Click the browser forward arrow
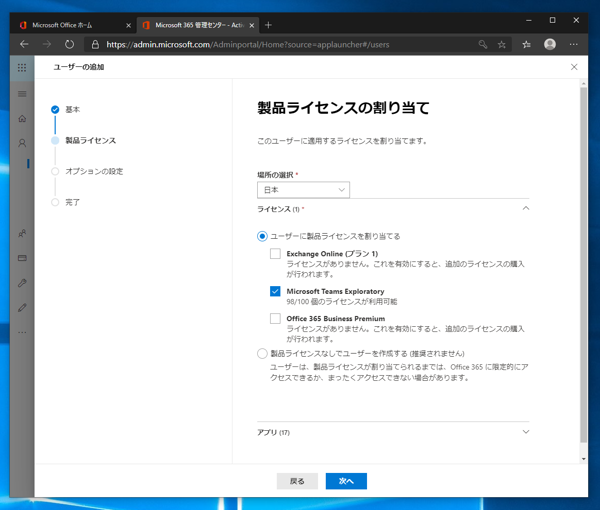Screen dimensions: 600x510 click(x=47, y=44)
